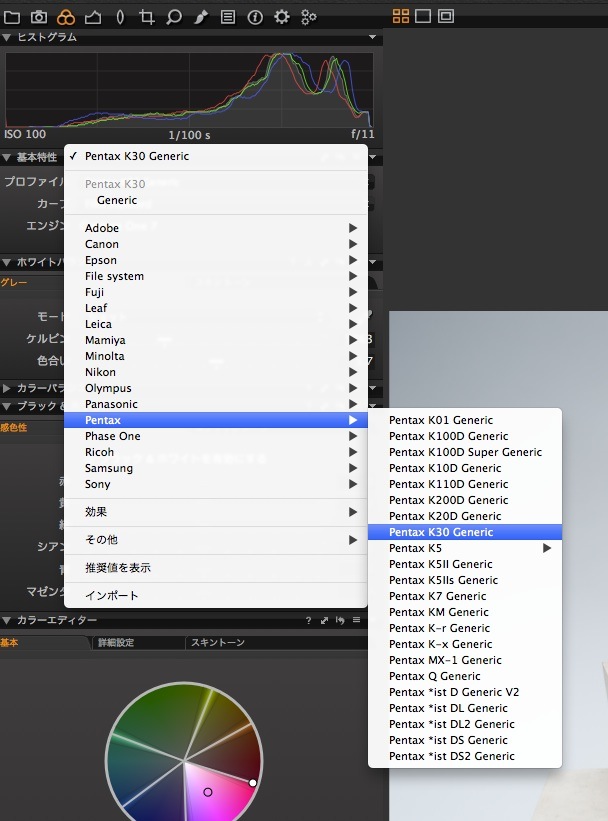
Task: Open the Adjustments clipboard tool tab
Action: click(228, 17)
